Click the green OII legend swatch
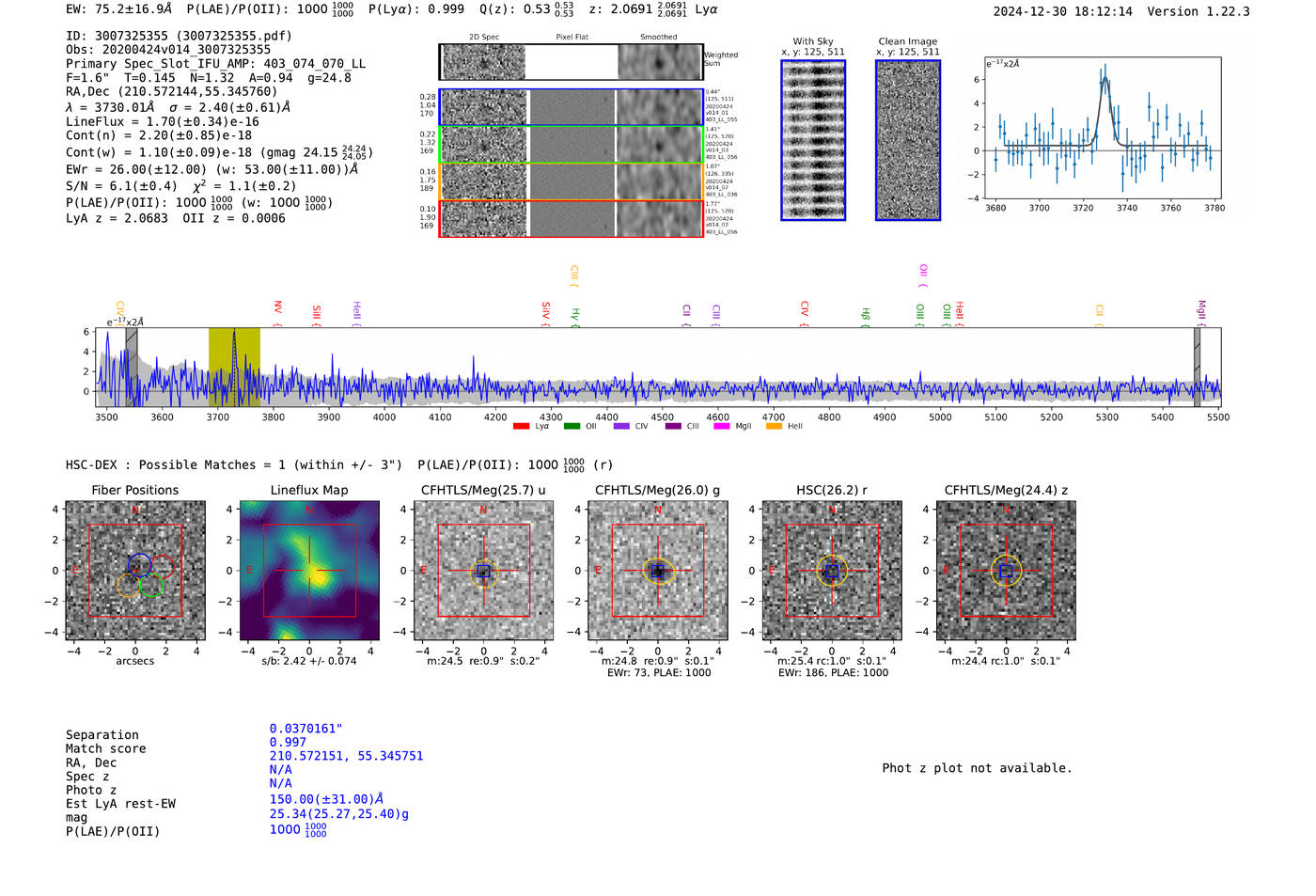The height and width of the screenshot is (896, 1316). 572,426
